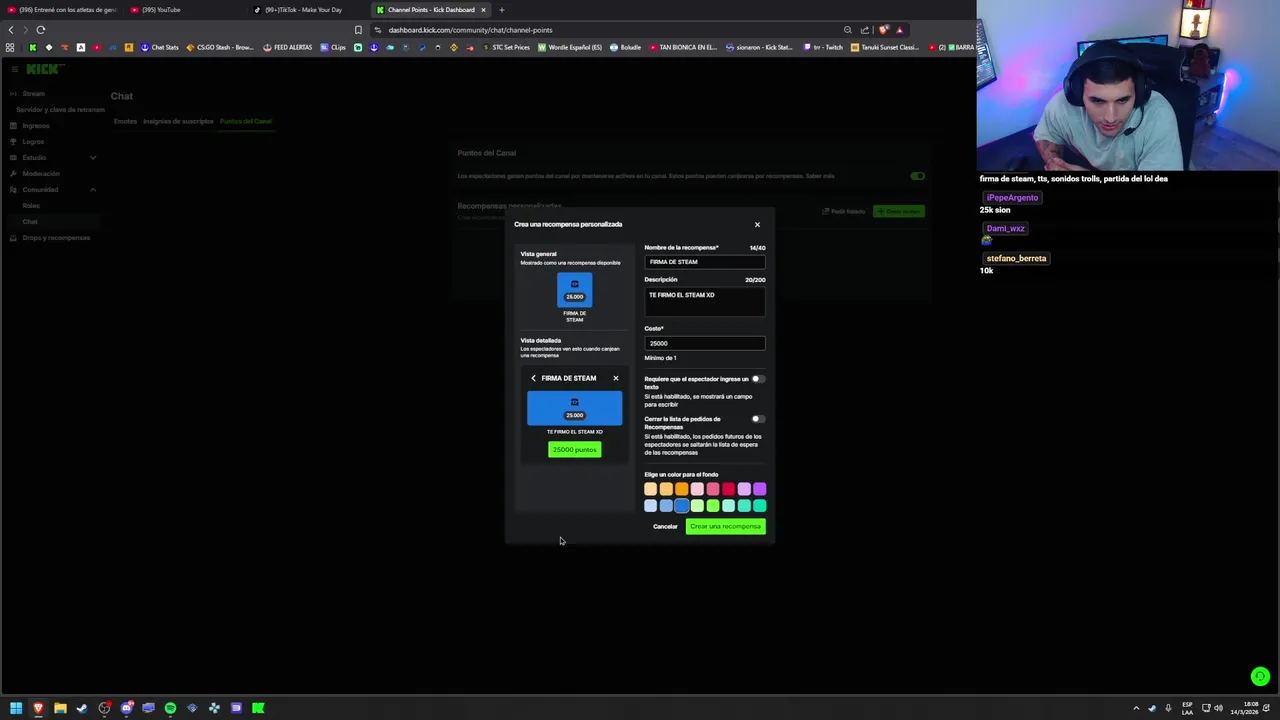Viewport: 1280px width, 720px height.
Task: Open File Explorer from the taskbar
Action: [x=60, y=708]
